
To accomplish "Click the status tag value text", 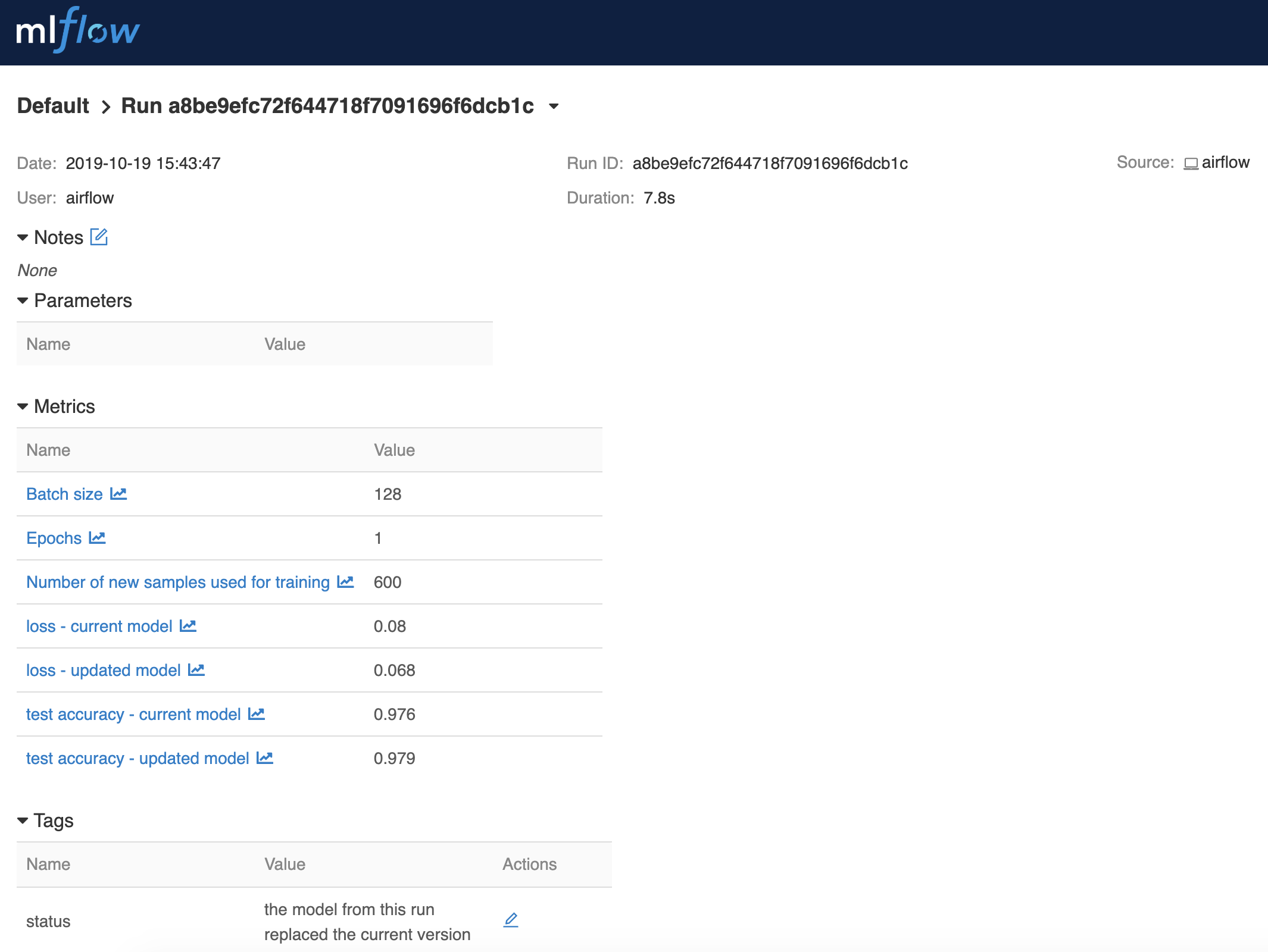I will tap(367, 922).
